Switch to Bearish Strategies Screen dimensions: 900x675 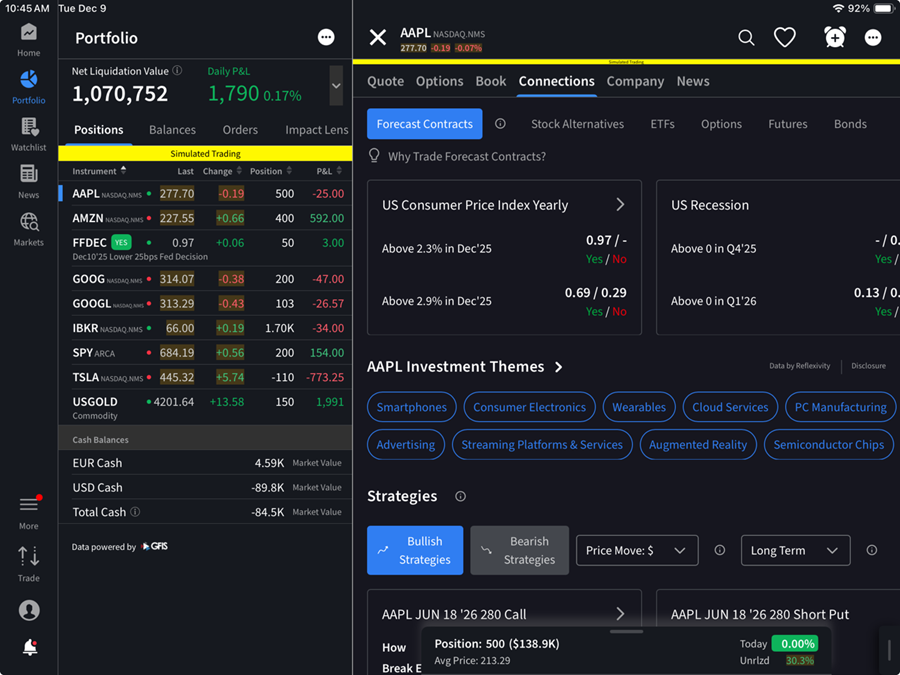coord(519,550)
